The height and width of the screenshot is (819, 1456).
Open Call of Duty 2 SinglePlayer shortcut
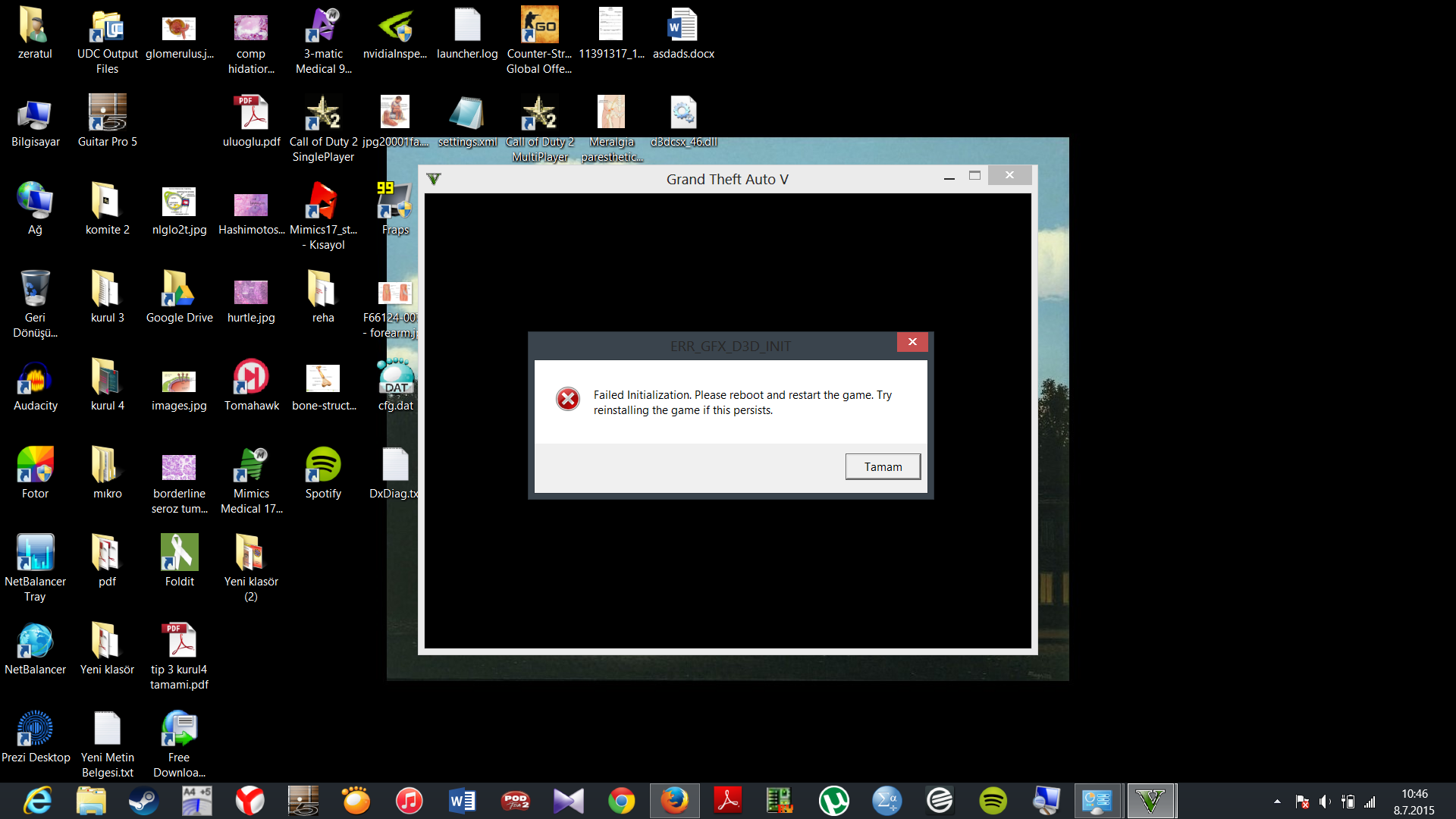coord(323,129)
